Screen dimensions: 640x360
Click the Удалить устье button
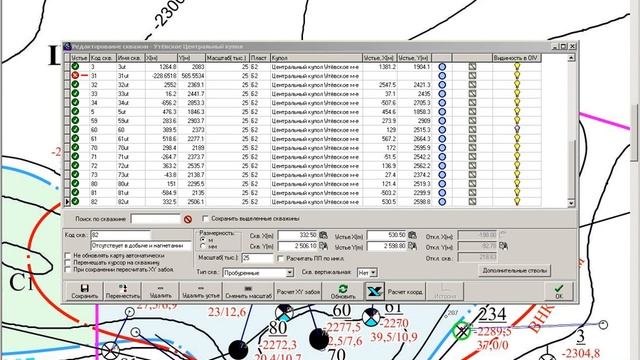200,291
